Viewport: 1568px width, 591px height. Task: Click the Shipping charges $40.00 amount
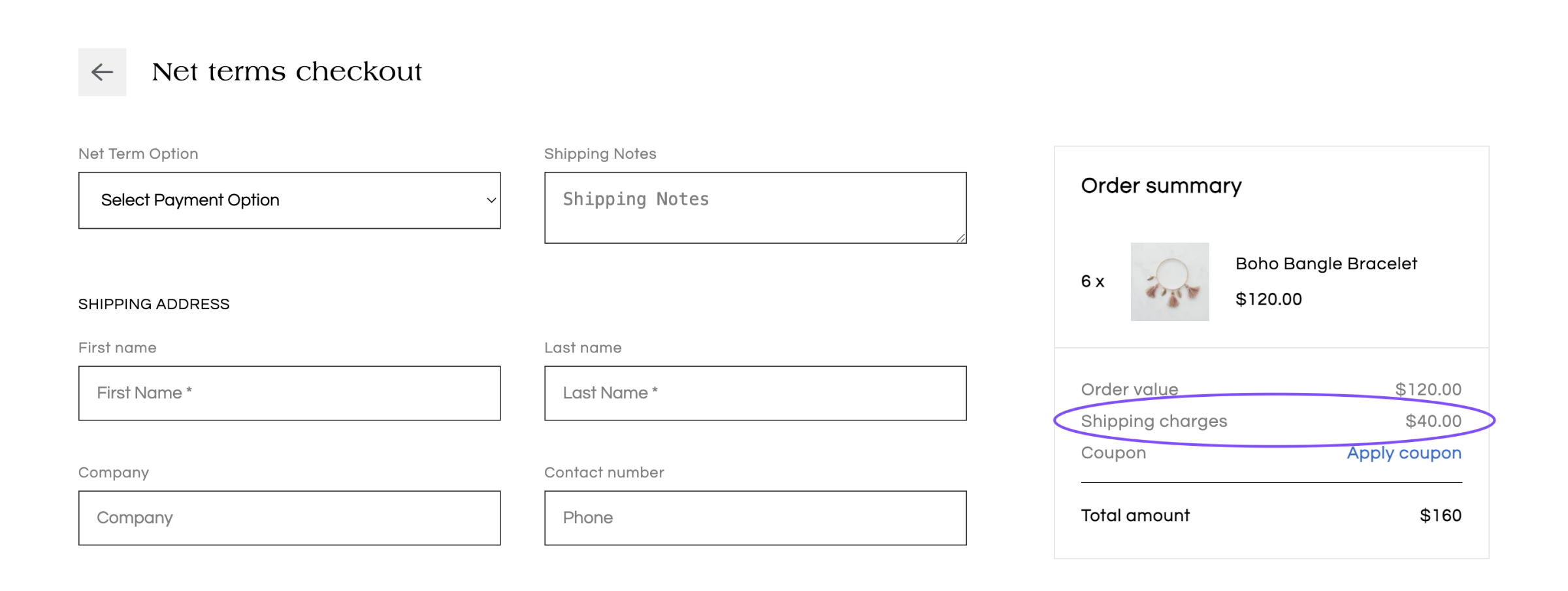tap(1433, 421)
